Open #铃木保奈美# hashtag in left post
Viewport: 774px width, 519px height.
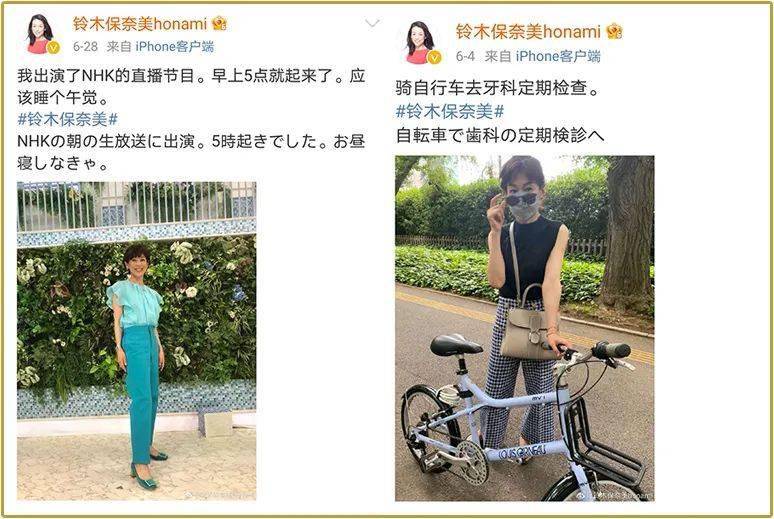68,119
